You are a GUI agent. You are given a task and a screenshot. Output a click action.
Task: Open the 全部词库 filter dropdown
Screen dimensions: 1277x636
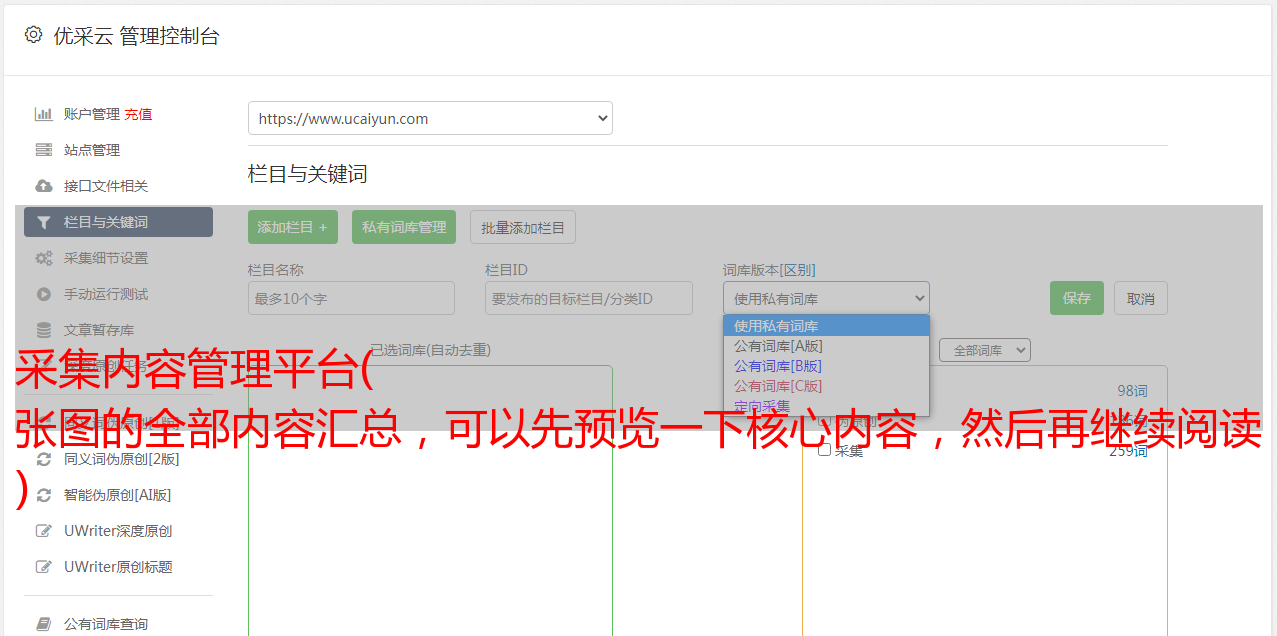click(x=985, y=350)
